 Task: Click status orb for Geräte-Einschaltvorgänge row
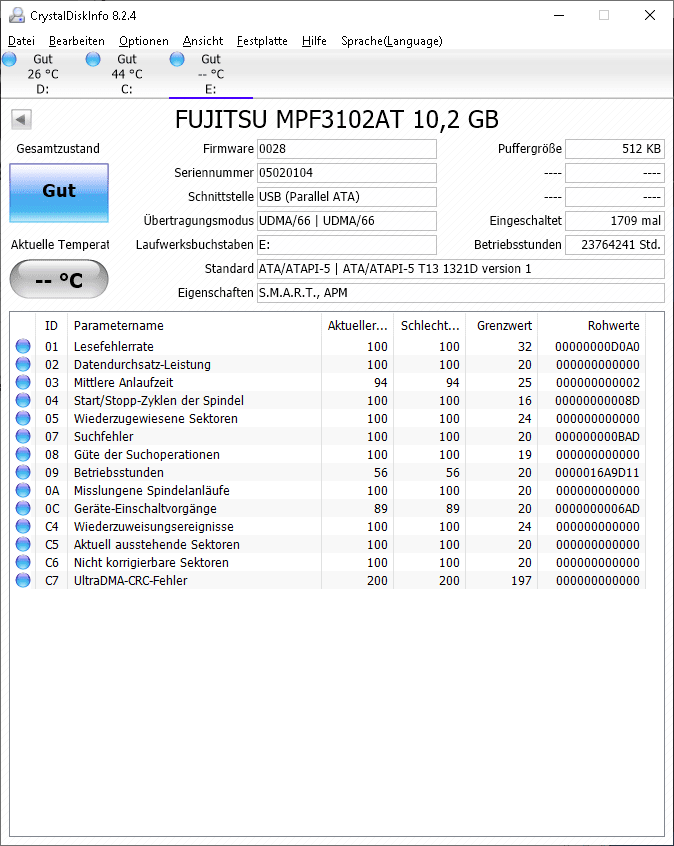[23, 508]
